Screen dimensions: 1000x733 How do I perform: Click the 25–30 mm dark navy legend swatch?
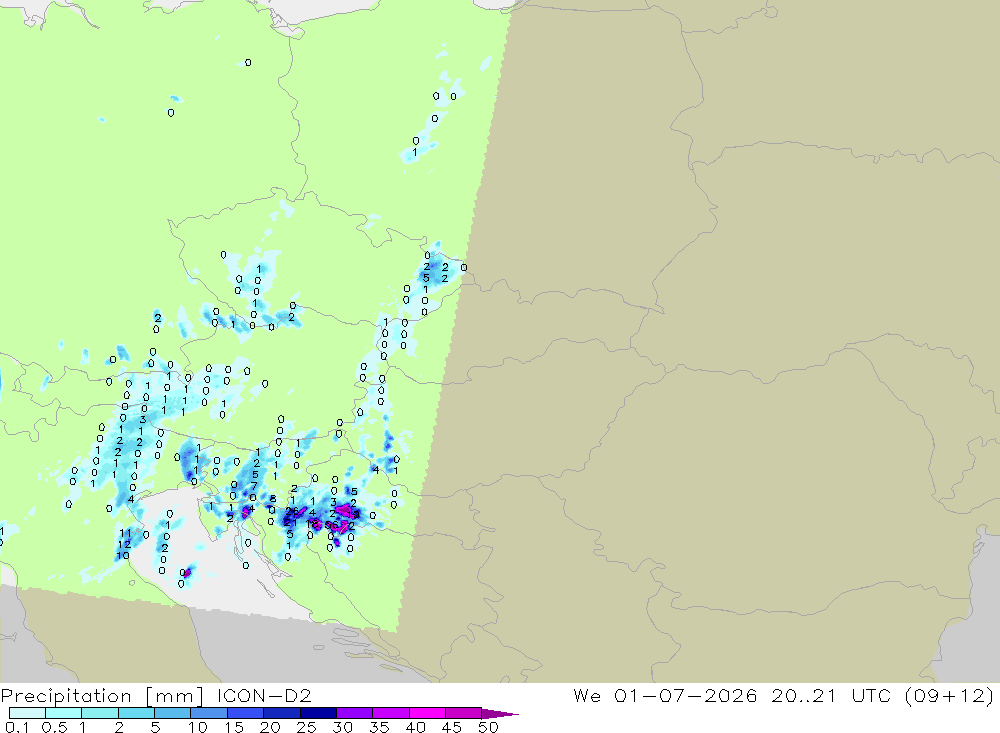318,713
